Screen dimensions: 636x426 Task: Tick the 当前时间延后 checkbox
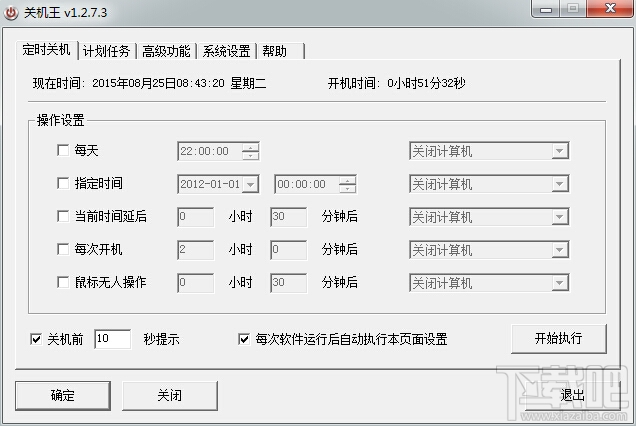[63, 216]
